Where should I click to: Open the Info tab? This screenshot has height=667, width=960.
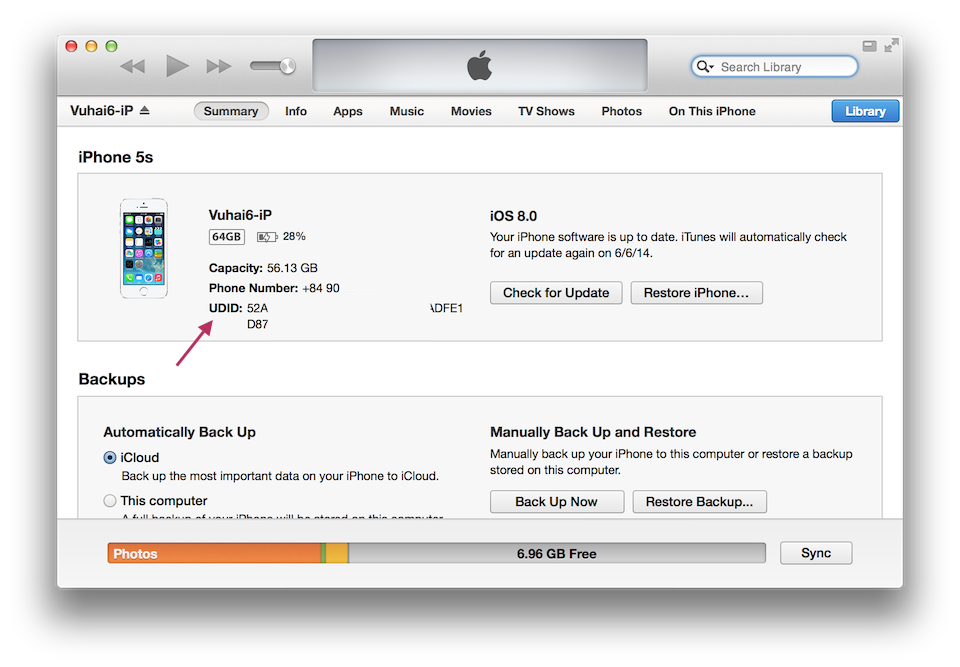pyautogui.click(x=296, y=111)
